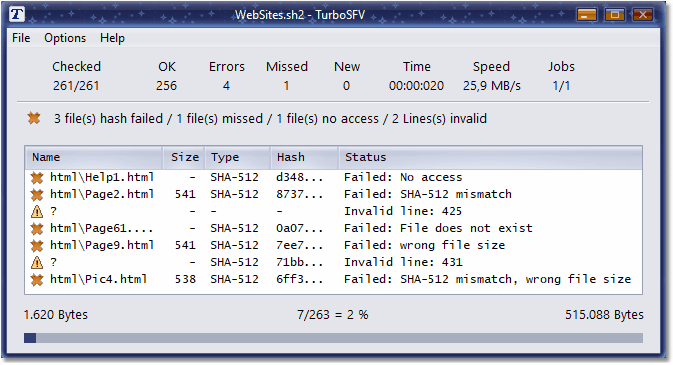Screen dimensions: 673x365
Task: Open the Options menu
Action: pyautogui.click(x=65, y=38)
